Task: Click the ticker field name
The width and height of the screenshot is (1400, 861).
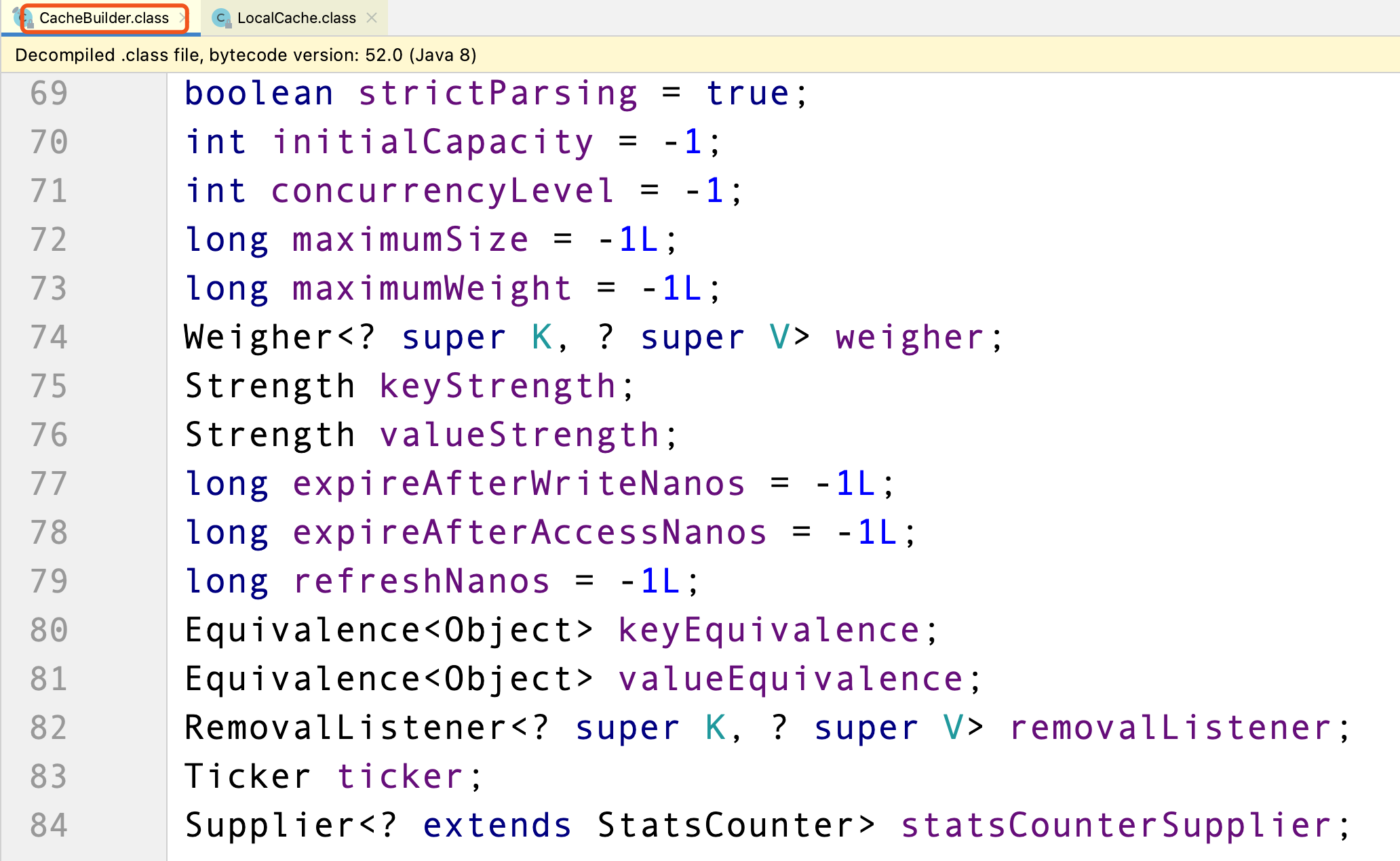Action: coord(400,777)
